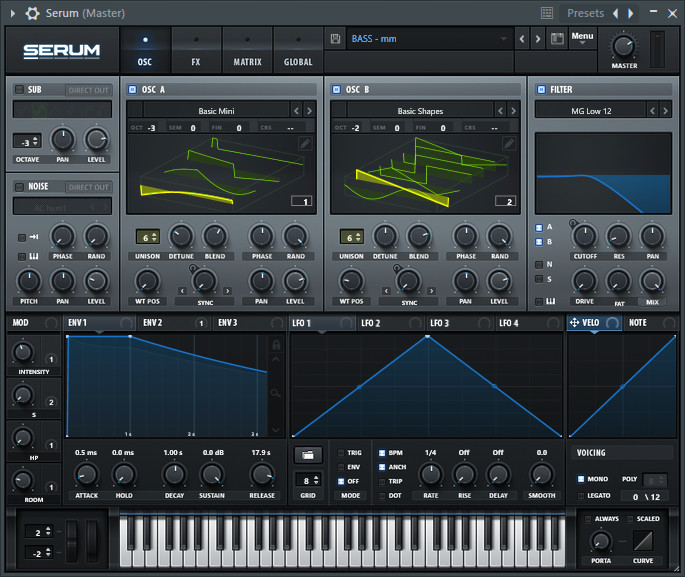Click the LFO grid value stepper
The height and width of the screenshot is (577, 685).
pyautogui.click(x=308, y=480)
